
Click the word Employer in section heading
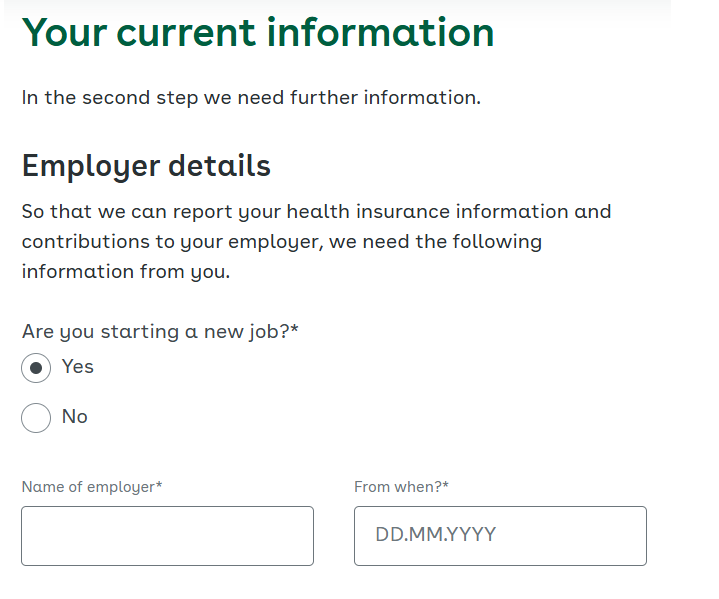91,166
